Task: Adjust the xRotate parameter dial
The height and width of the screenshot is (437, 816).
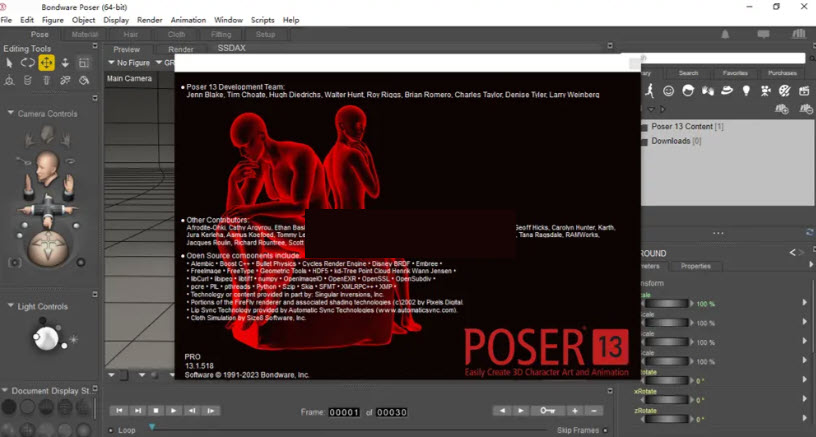Action: point(667,400)
